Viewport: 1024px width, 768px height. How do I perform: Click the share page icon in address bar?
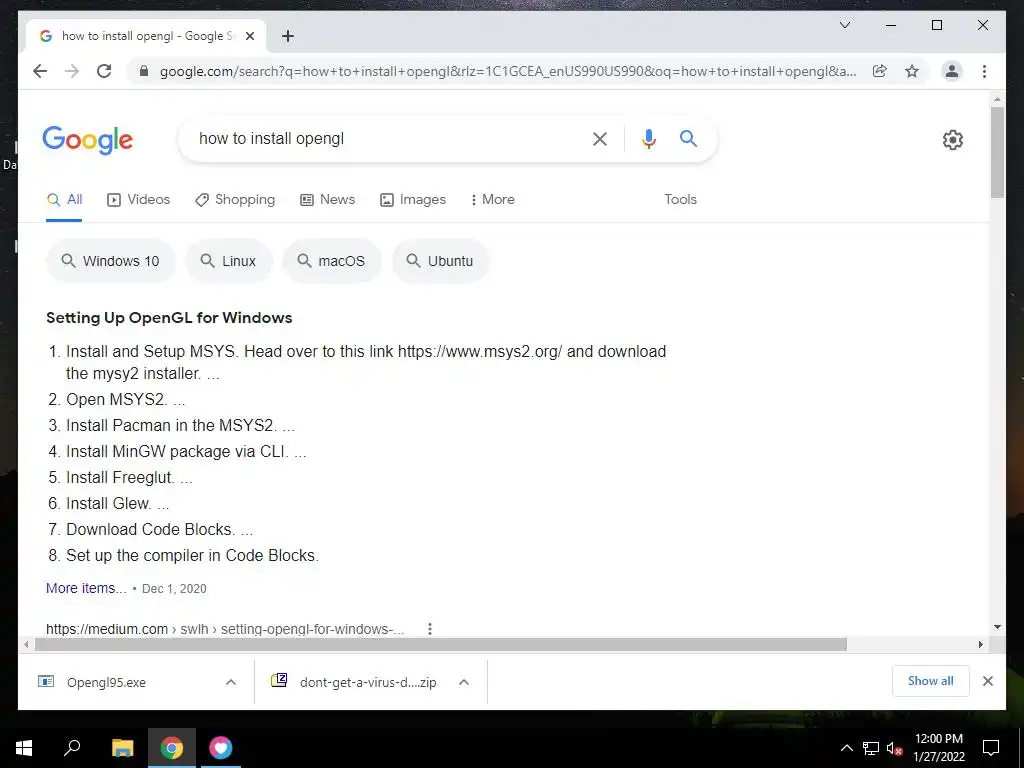click(880, 71)
